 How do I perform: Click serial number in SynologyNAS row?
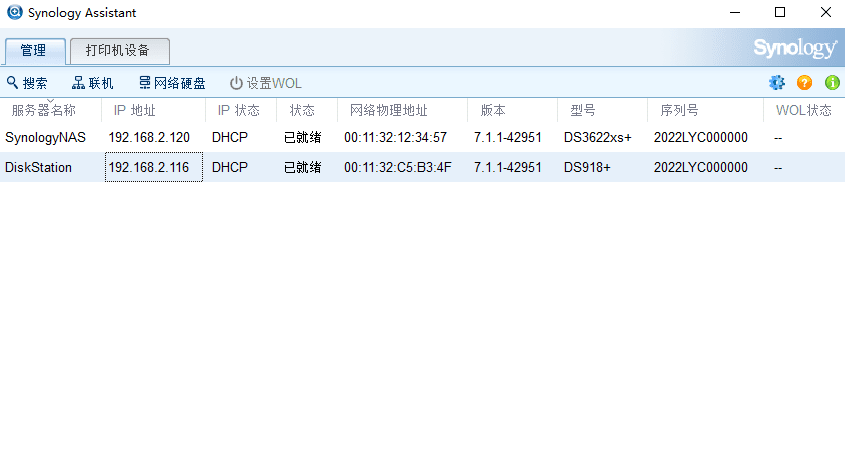click(701, 137)
